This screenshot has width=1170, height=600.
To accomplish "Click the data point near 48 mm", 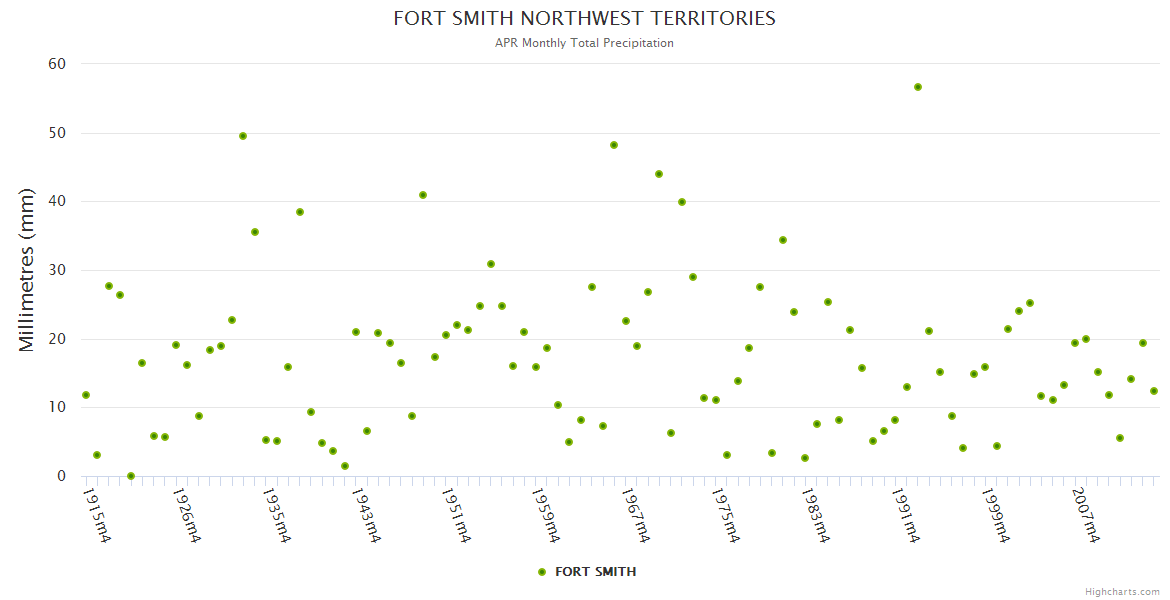I will click(614, 145).
